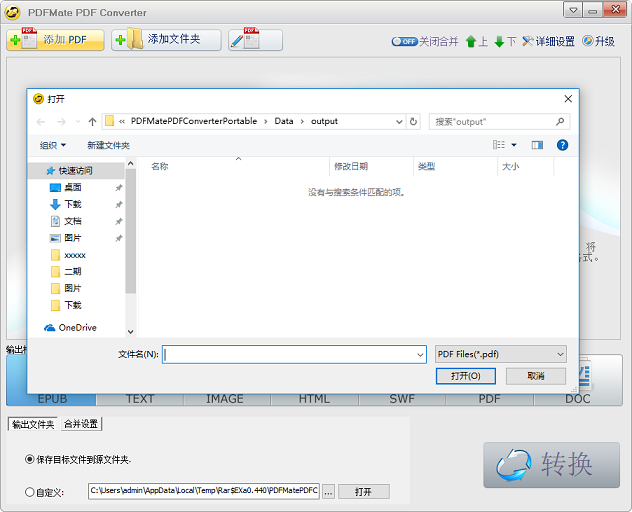The image size is (632, 512).
Task: Select save to source folder radio
Action: coord(29,459)
